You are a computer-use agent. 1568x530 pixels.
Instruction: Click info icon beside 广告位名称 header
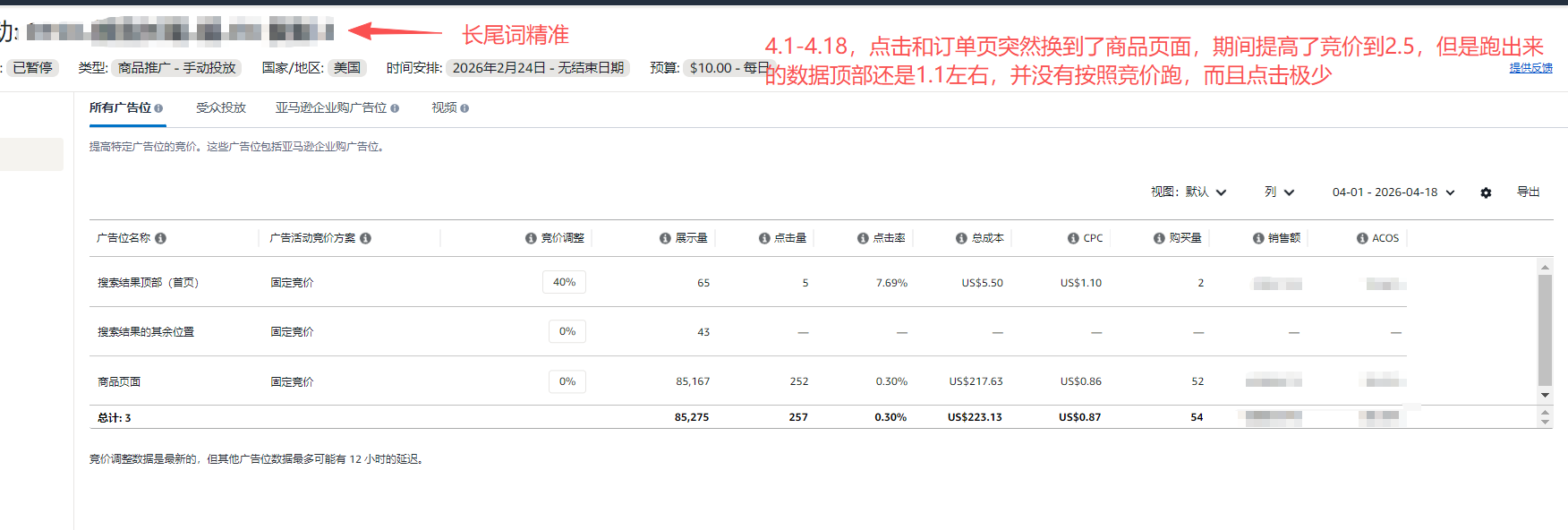160,238
